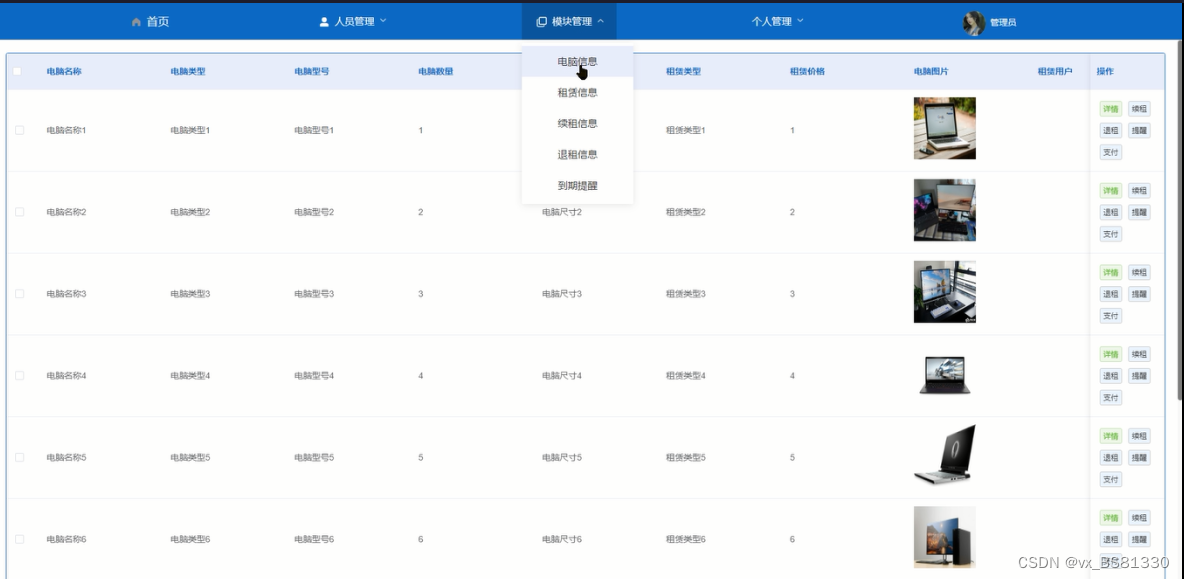Open the 管理员 user label
This screenshot has height=579, width=1184.
pos(1003,23)
